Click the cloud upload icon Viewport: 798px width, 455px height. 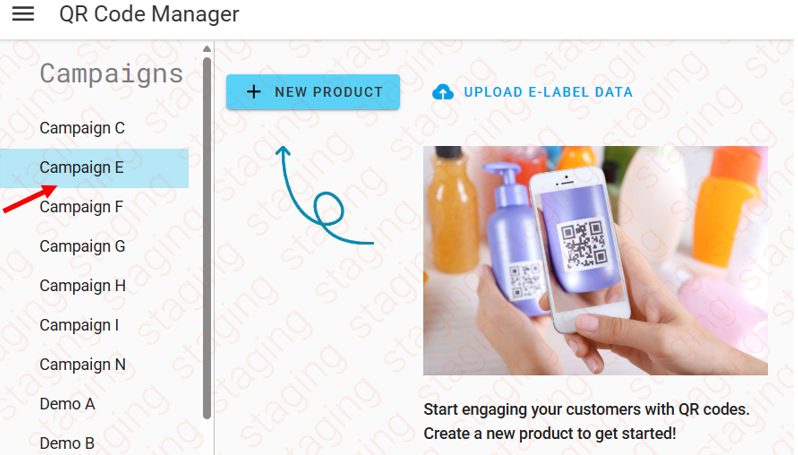click(x=443, y=92)
